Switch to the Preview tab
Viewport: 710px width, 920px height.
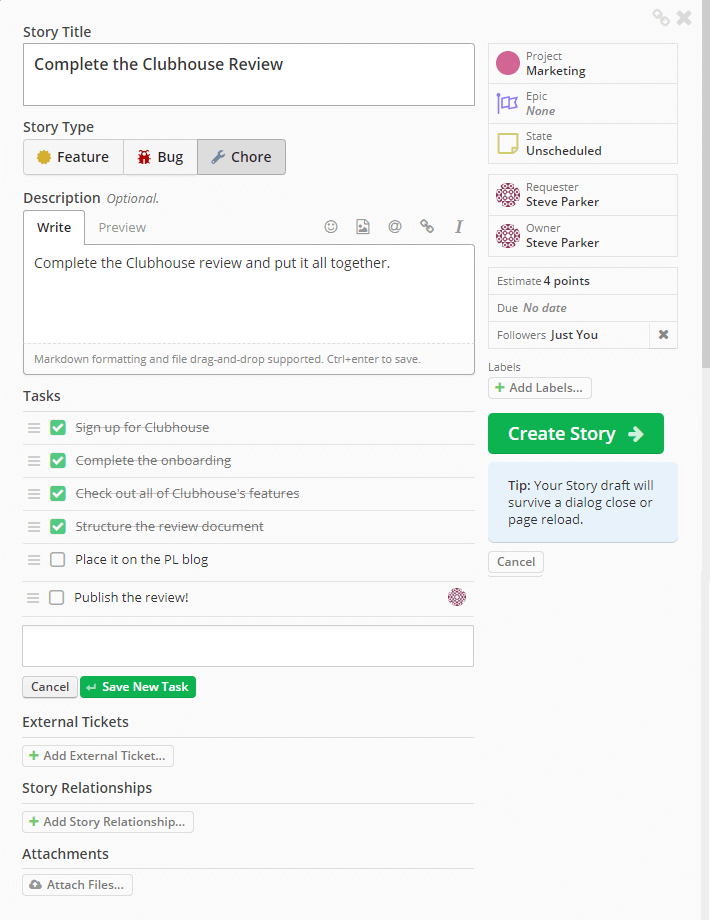pos(122,227)
